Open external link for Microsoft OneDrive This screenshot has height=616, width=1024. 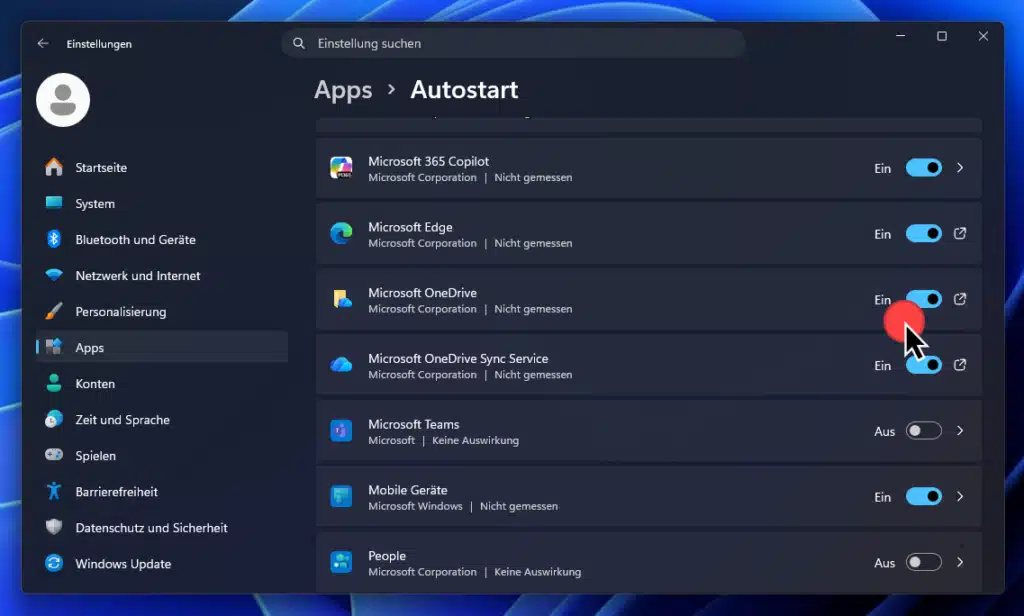click(959, 299)
